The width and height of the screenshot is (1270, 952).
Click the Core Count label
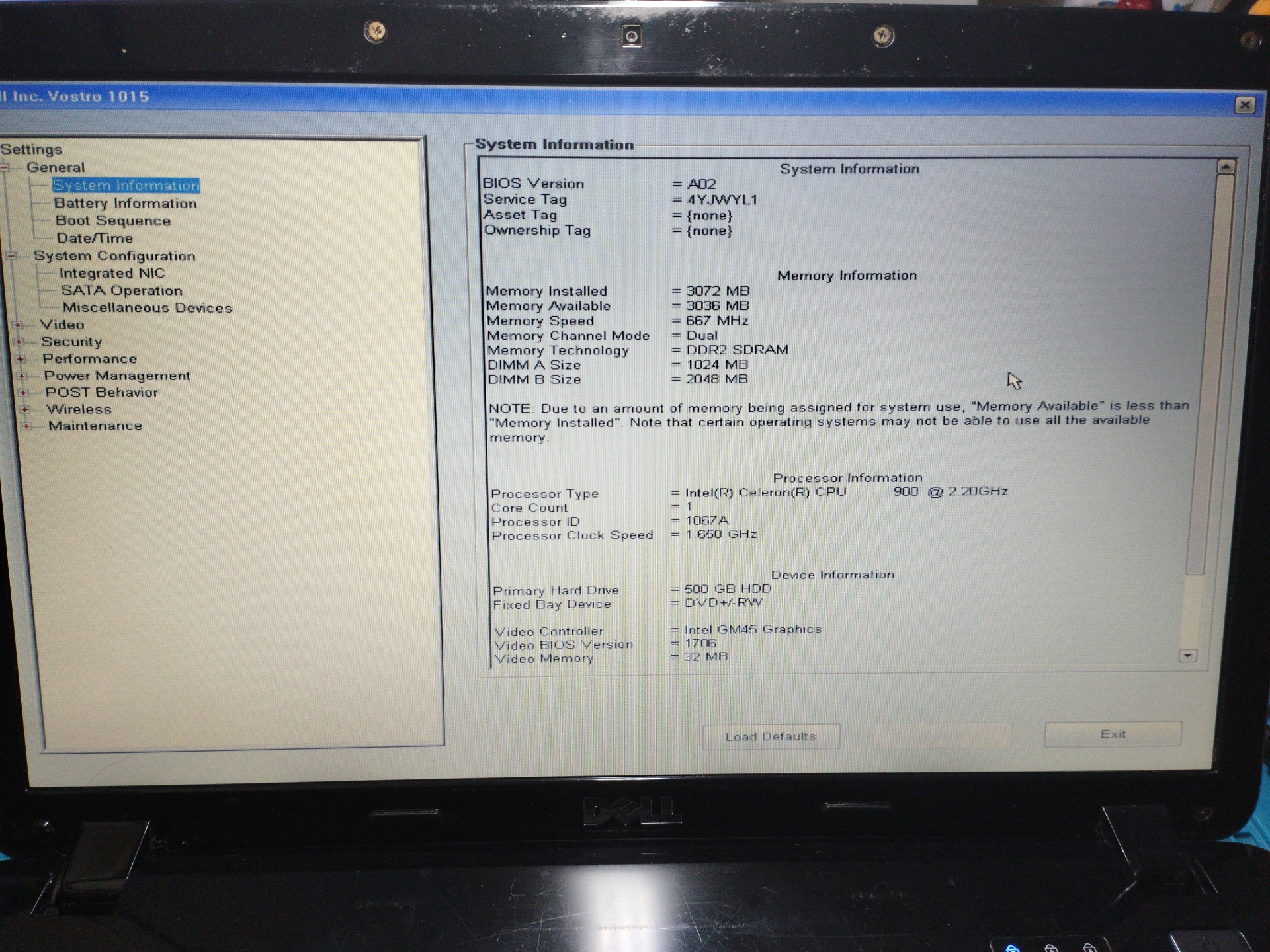click(529, 508)
